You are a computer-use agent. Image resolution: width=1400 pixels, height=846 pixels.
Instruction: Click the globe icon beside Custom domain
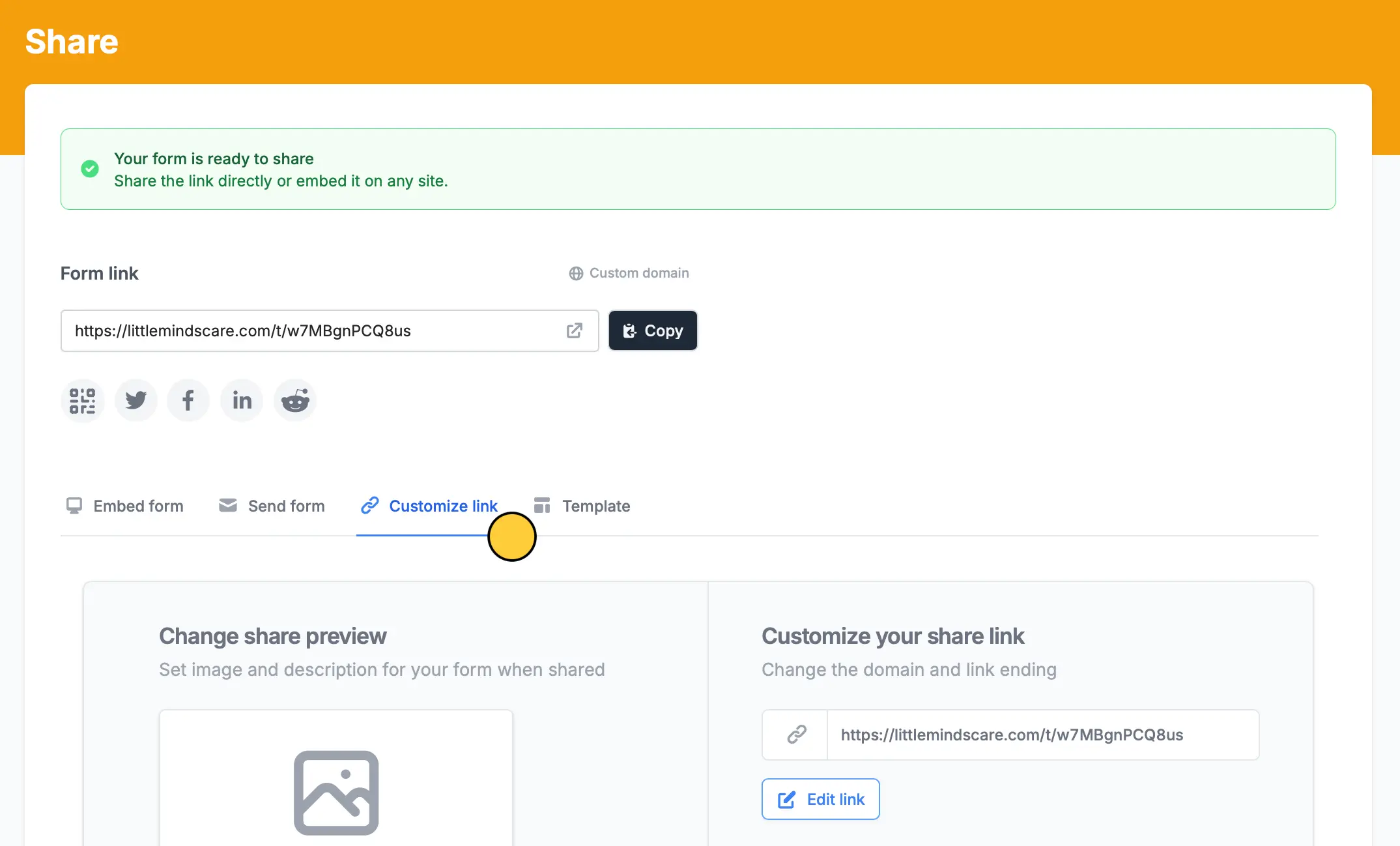[x=576, y=273]
